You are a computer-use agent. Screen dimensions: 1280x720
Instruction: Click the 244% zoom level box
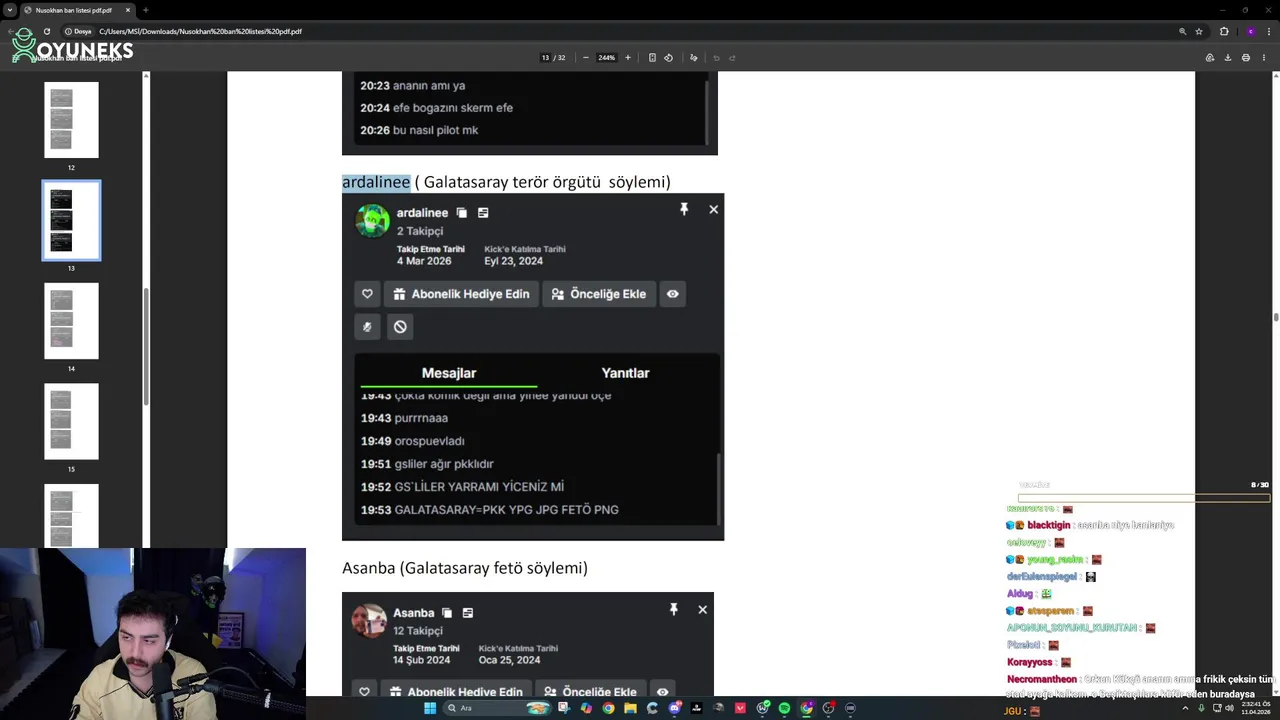click(x=607, y=58)
